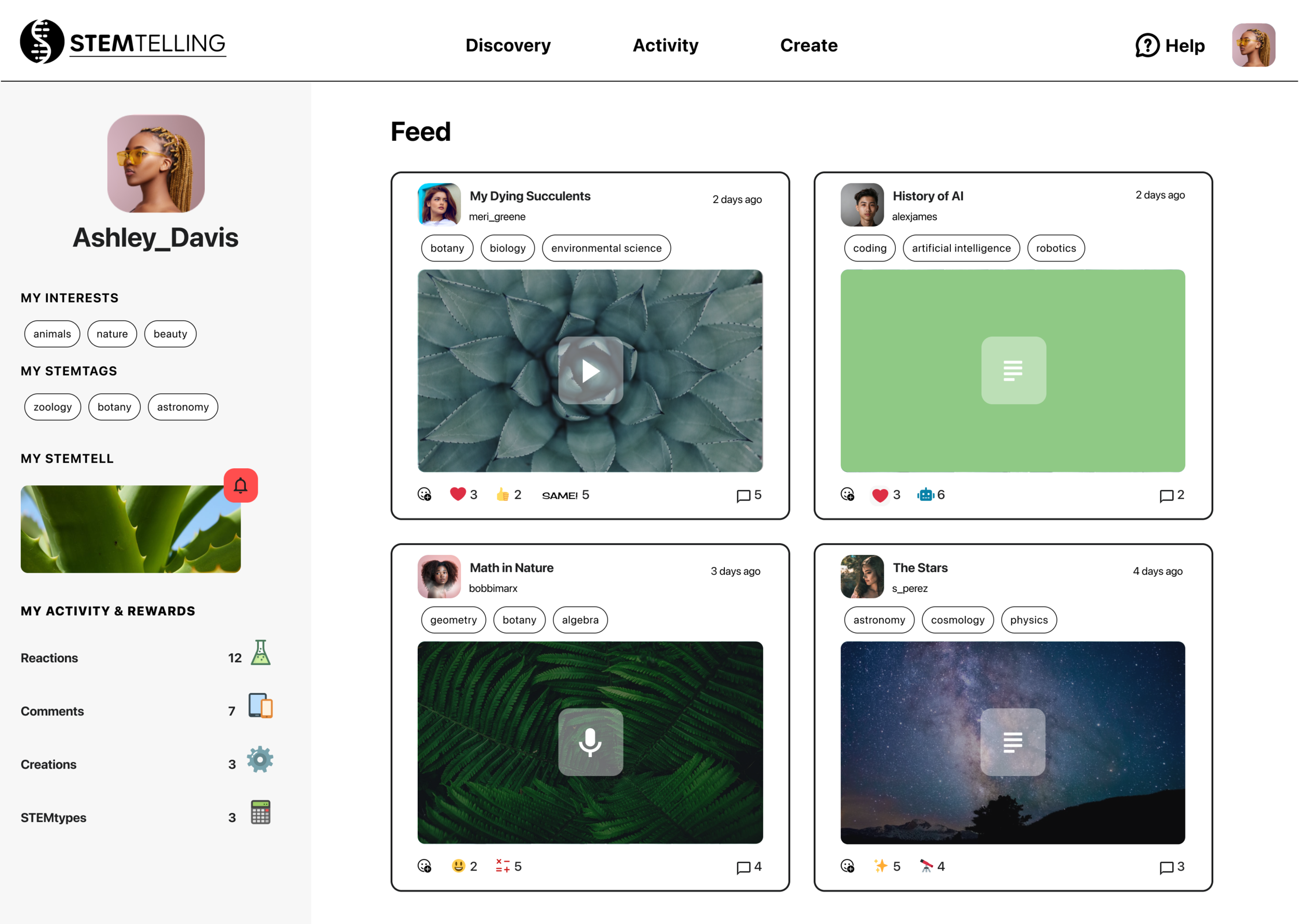Select the nature interest tag
The width and height of the screenshot is (1299, 924).
(112, 334)
